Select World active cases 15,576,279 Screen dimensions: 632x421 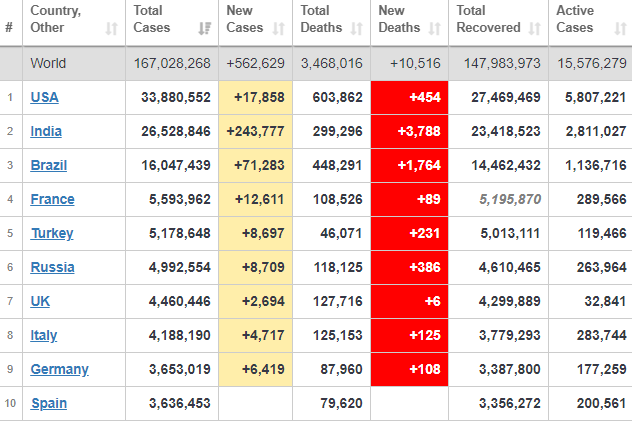(x=592, y=63)
